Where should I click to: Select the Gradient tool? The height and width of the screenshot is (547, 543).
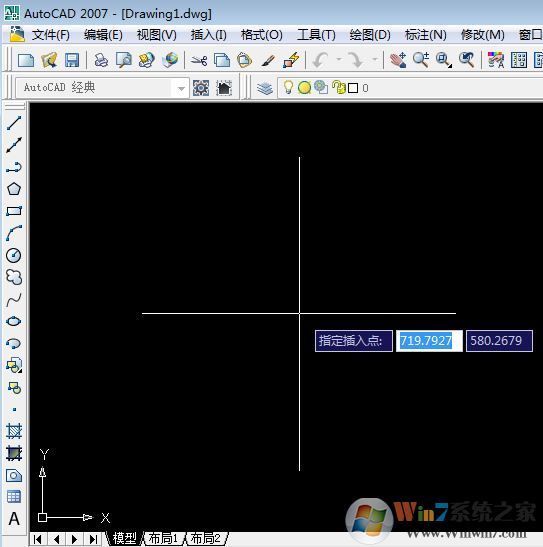click(14, 453)
